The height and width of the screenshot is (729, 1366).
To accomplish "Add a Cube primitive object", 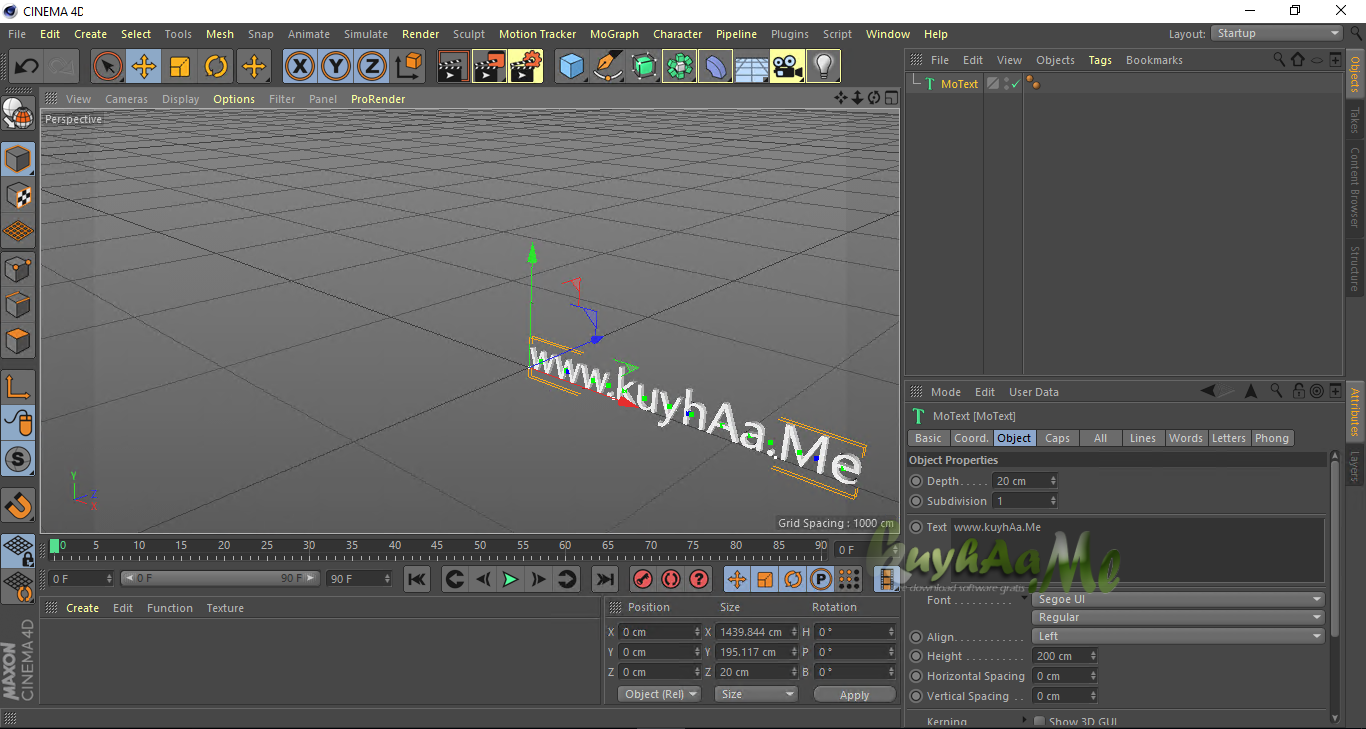I will click(571, 67).
